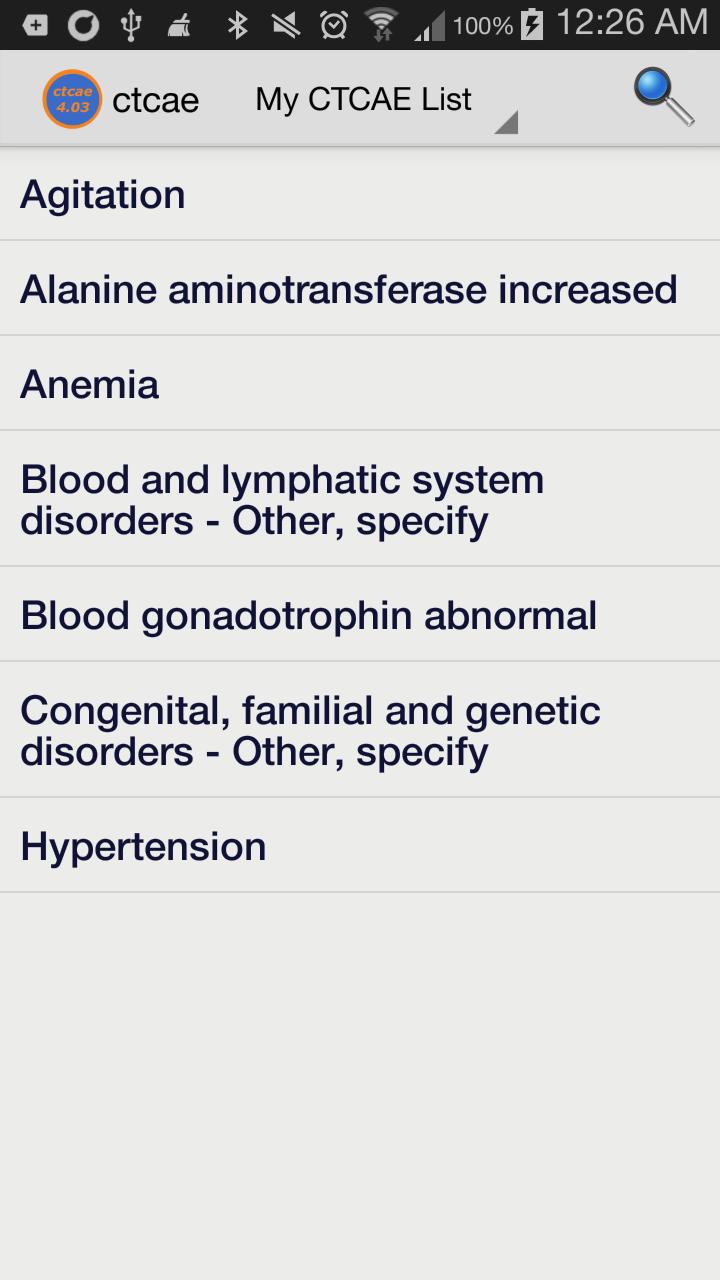The height and width of the screenshot is (1280, 720).
Task: Tap the cellular signal strength icon
Action: coord(430,27)
